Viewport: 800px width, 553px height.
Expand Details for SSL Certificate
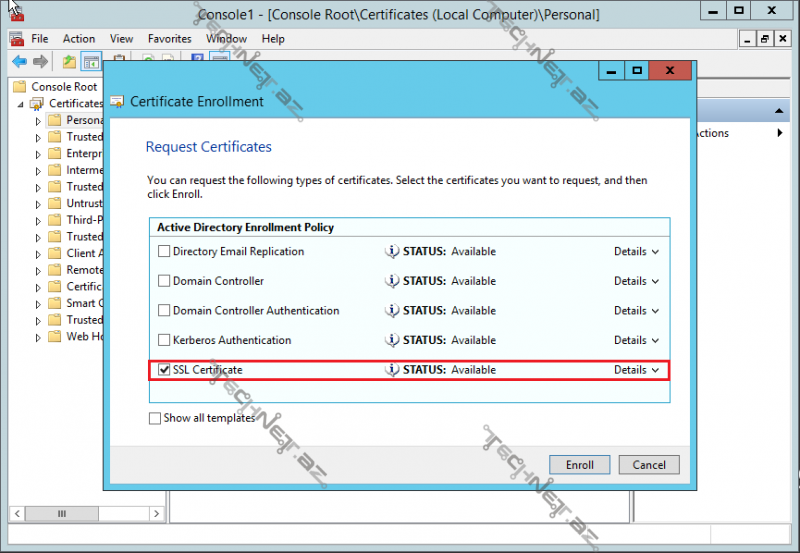pyautogui.click(x=636, y=370)
